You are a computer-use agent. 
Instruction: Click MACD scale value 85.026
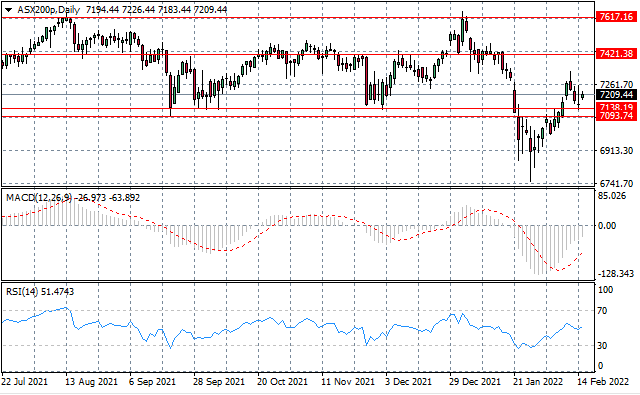(x=612, y=196)
